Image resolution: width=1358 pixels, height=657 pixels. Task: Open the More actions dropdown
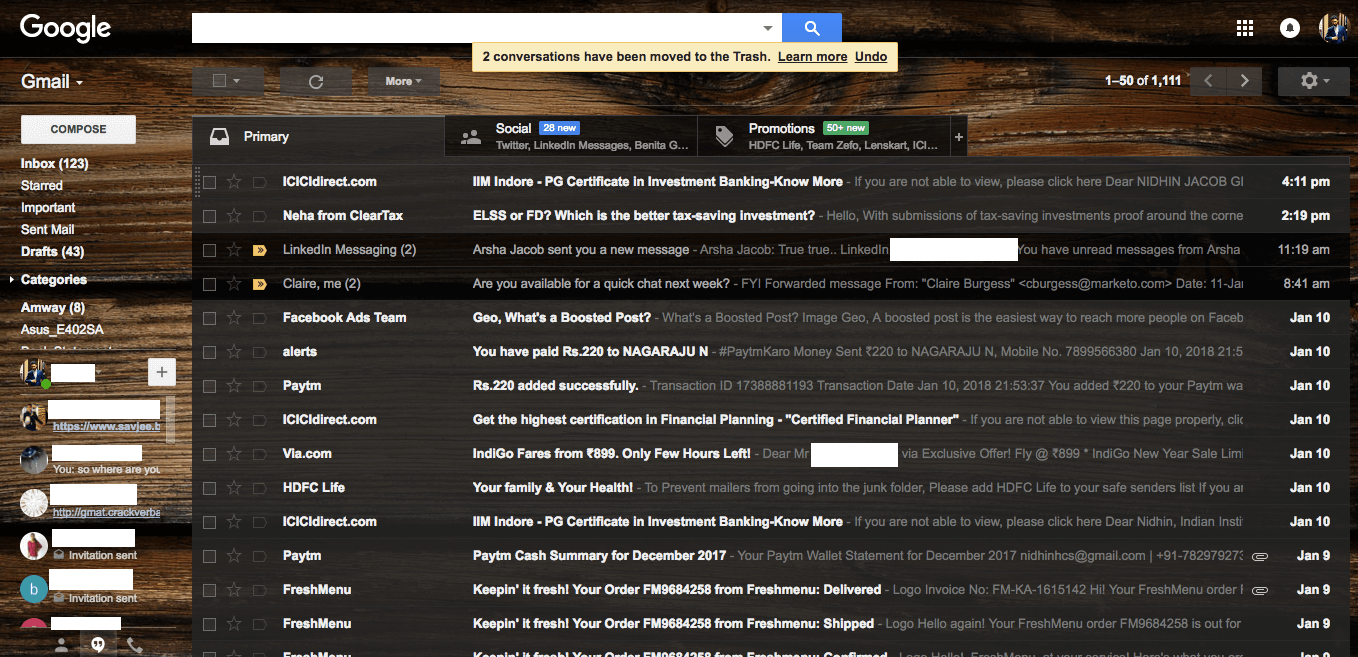tap(404, 81)
